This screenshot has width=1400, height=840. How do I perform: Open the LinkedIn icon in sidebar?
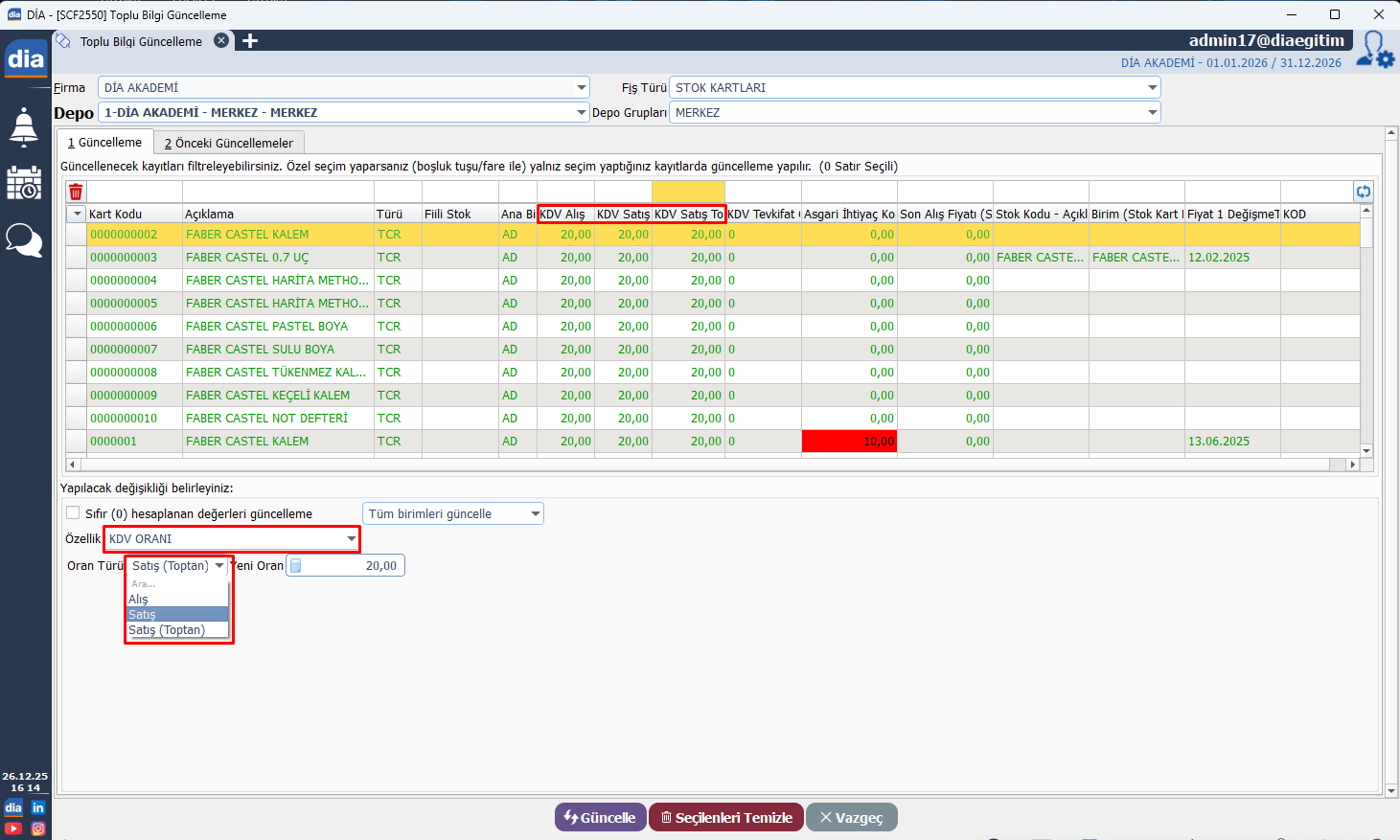click(x=38, y=808)
